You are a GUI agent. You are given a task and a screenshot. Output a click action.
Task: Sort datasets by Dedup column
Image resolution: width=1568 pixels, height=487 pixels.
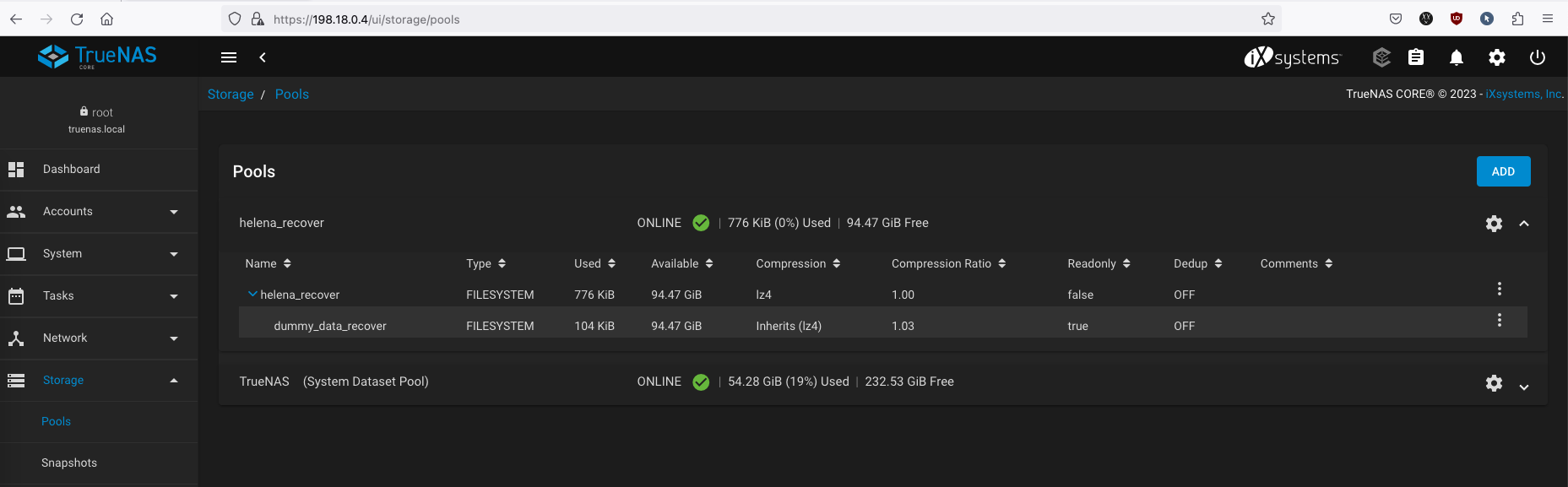pos(1198,263)
